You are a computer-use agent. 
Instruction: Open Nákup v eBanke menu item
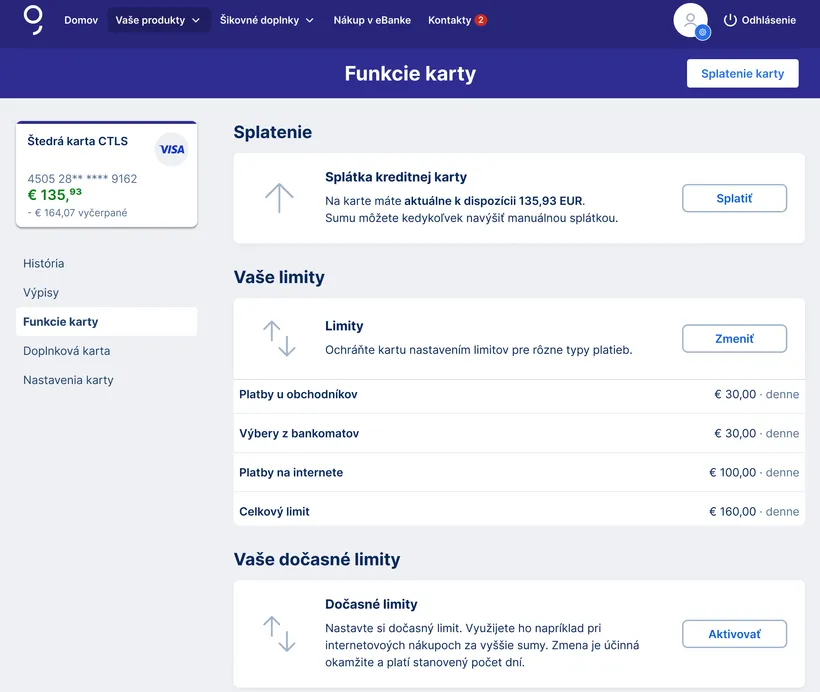point(372,20)
